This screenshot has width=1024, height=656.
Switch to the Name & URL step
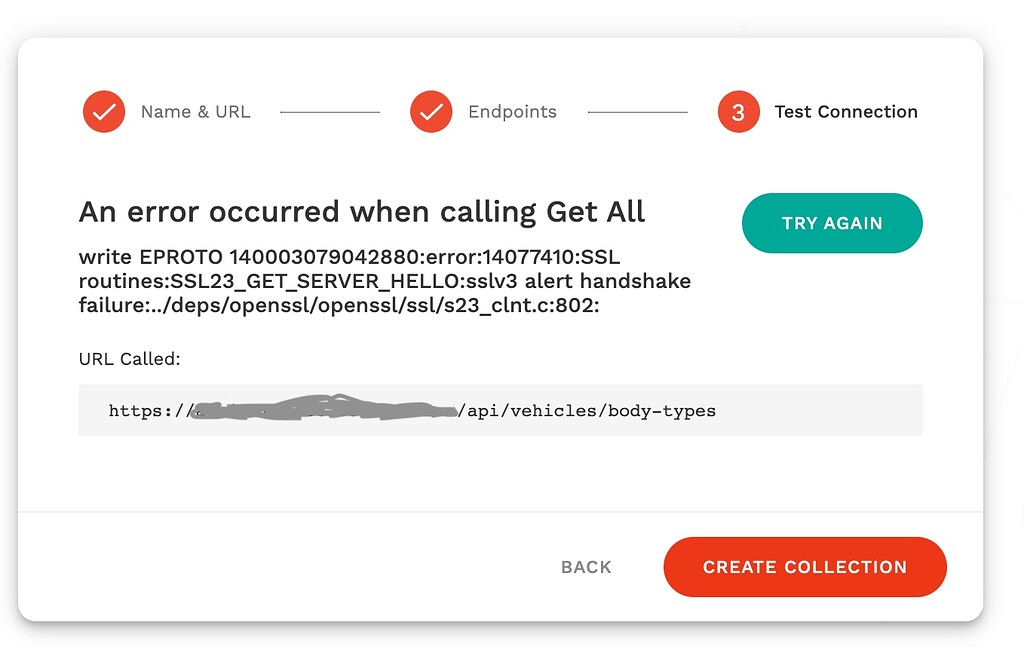pyautogui.click(x=196, y=112)
